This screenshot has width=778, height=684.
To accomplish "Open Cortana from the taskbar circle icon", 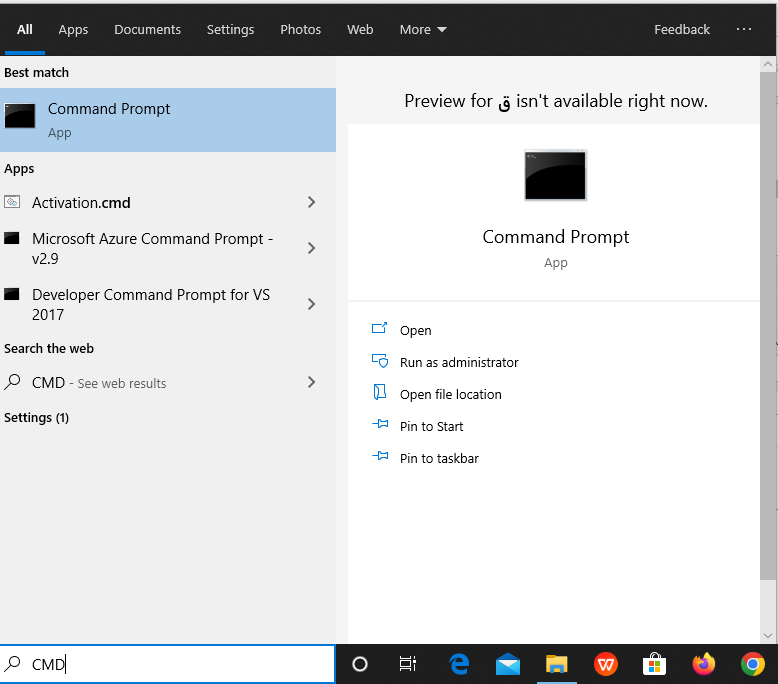I will click(x=360, y=664).
